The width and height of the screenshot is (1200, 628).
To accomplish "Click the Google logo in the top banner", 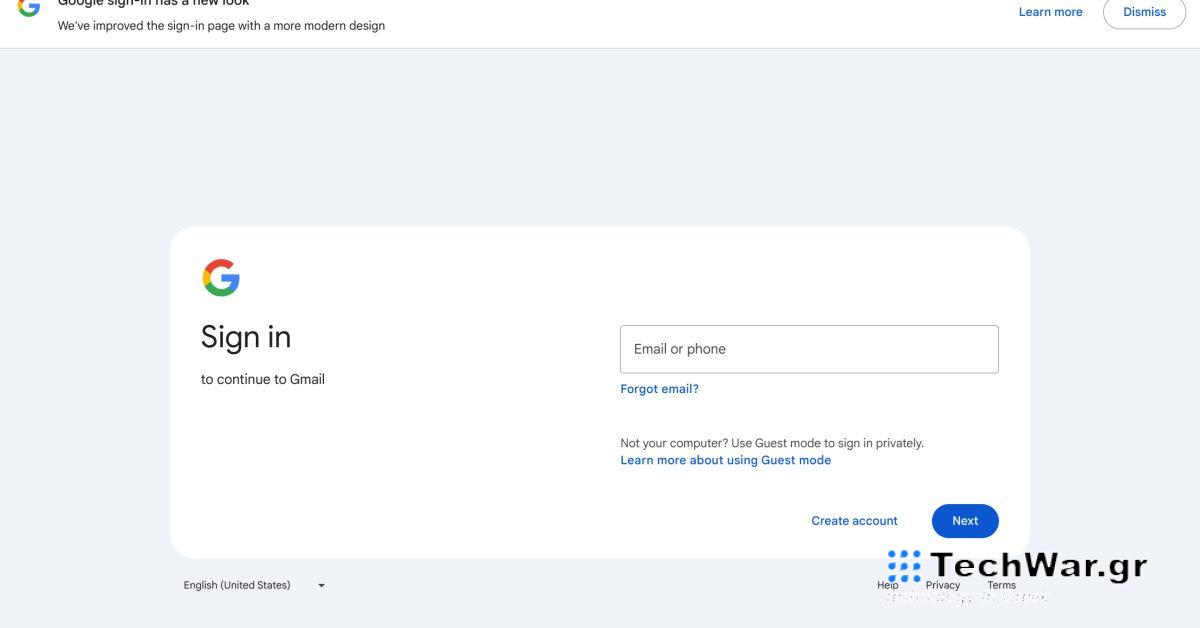I will tap(28, 8).
